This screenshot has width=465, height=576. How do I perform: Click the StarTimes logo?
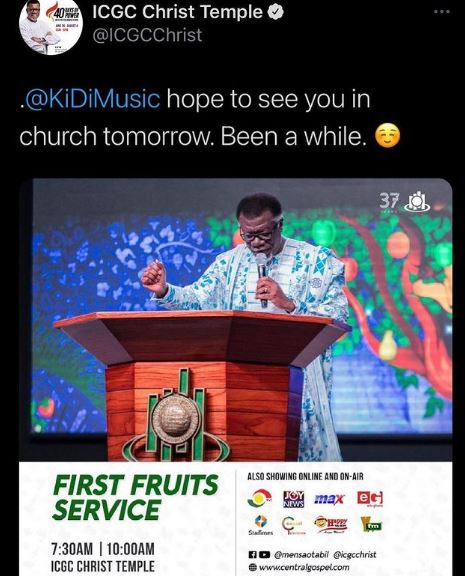[260, 525]
